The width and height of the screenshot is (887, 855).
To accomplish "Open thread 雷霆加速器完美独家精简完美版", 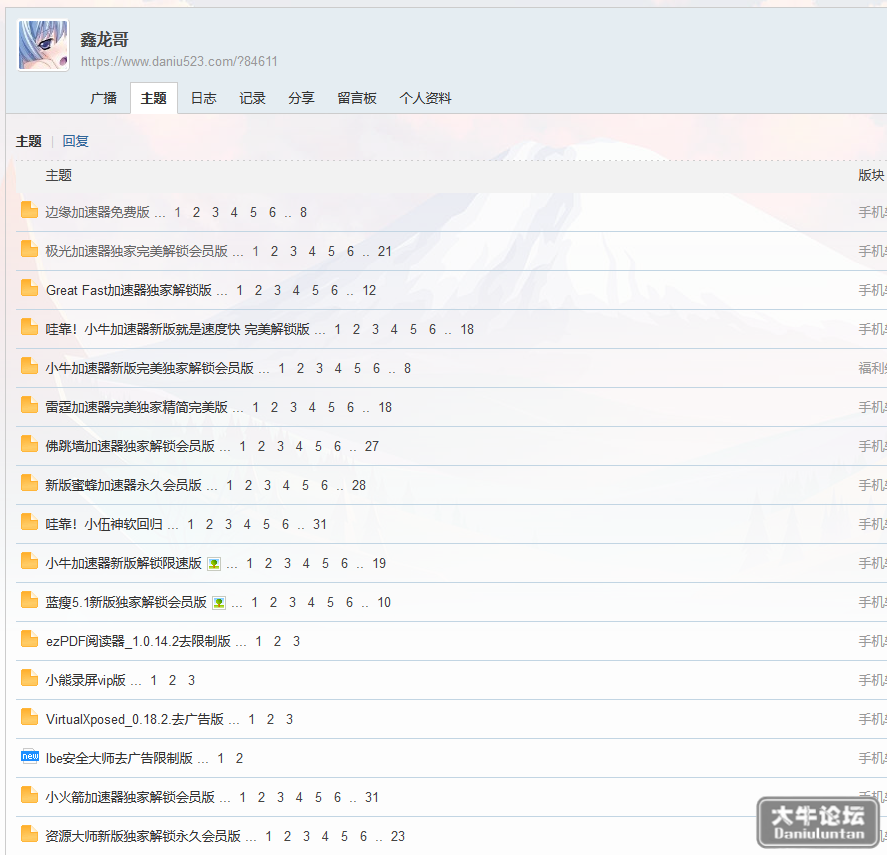I will pyautogui.click(x=136, y=407).
